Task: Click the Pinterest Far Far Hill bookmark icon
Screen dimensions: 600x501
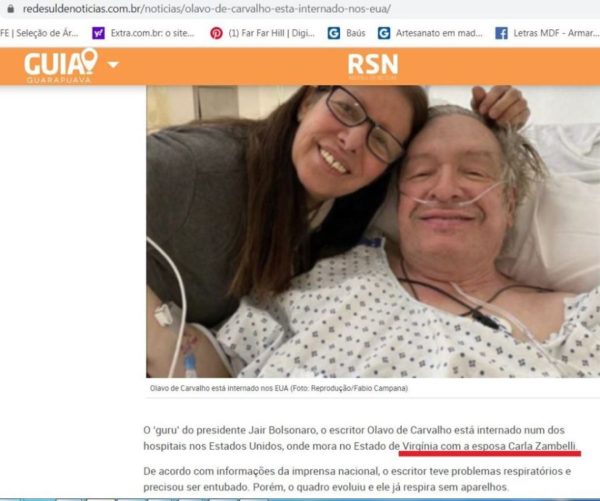Action: point(216,33)
